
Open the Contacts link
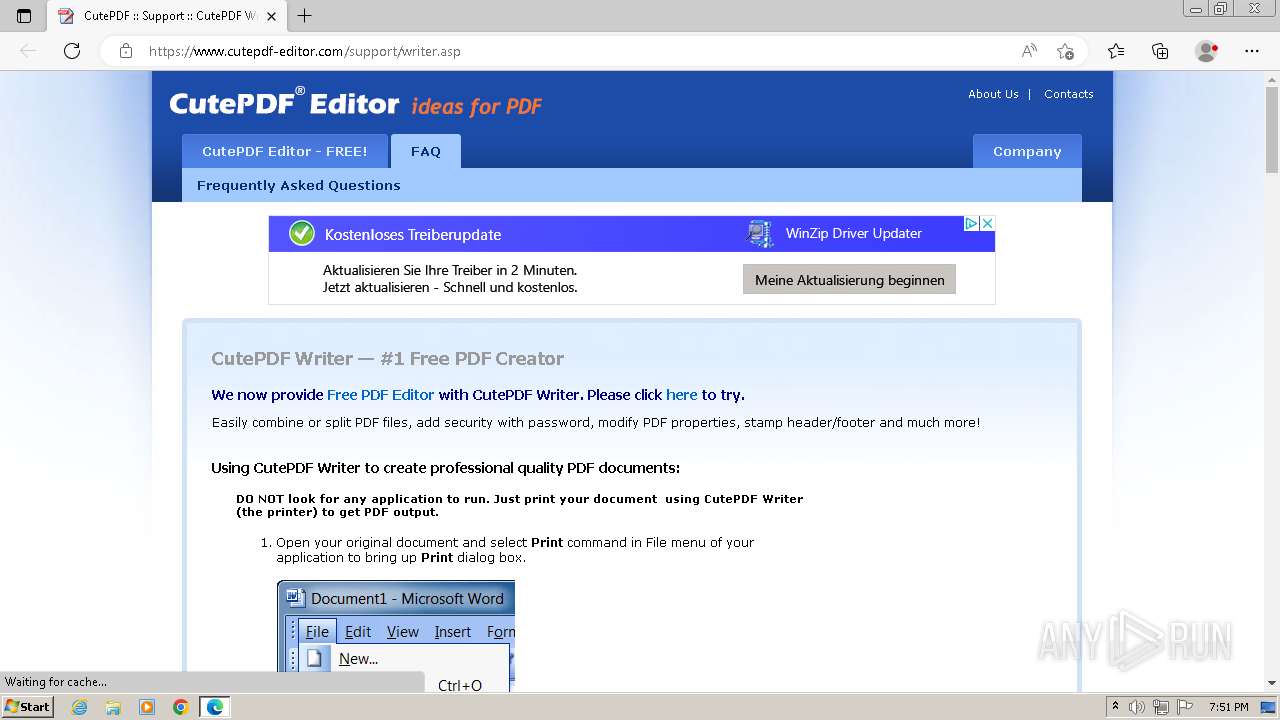pos(1069,94)
